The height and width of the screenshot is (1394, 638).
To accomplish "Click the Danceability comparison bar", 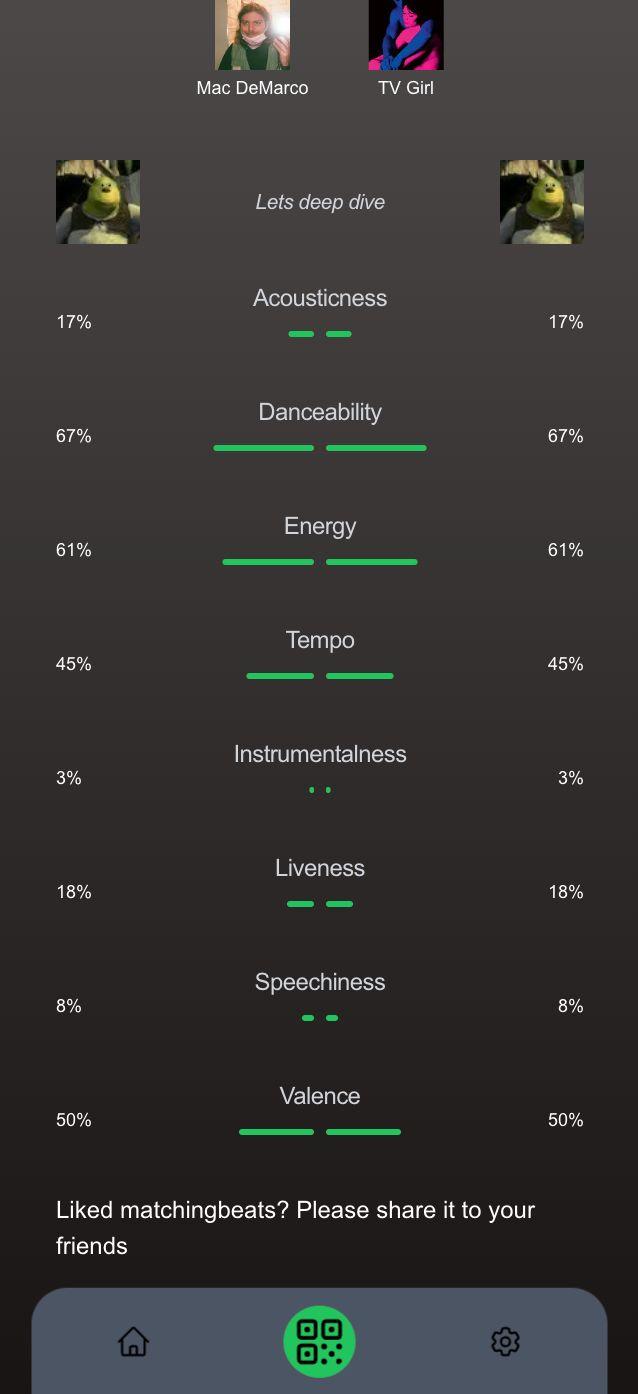I will pos(320,448).
